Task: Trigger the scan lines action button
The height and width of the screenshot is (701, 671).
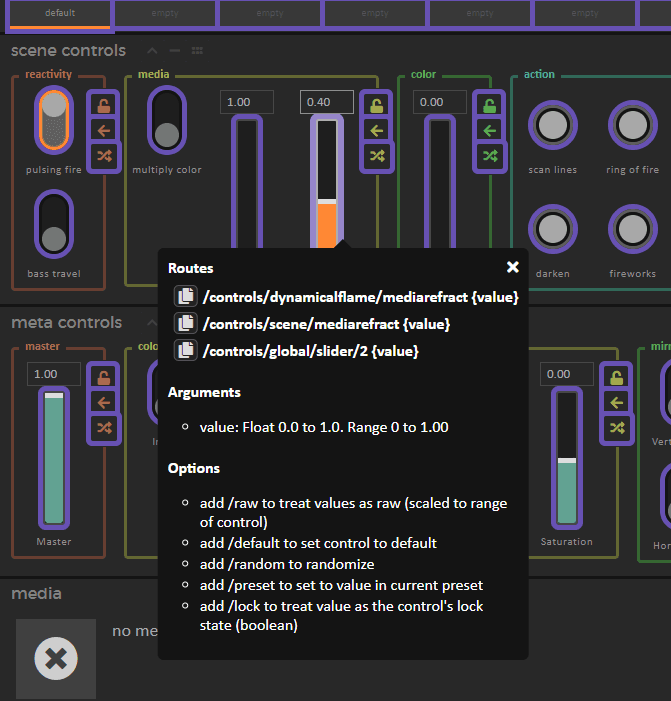Action: coord(552,127)
